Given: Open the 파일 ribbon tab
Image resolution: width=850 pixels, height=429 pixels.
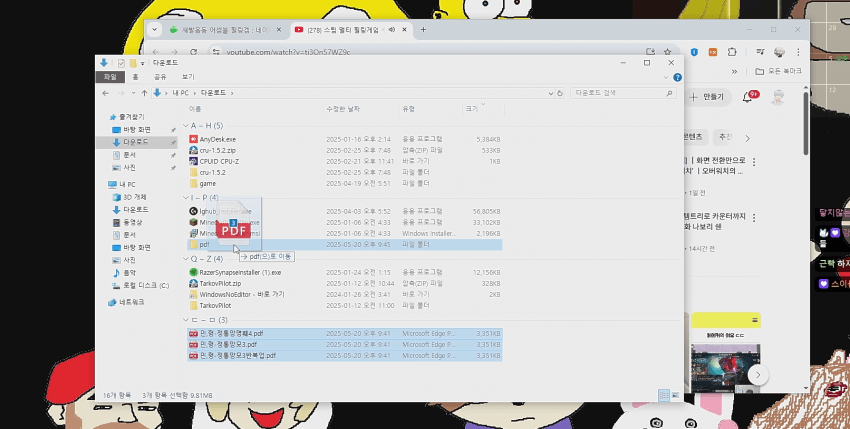Looking at the screenshot, I should (110, 76).
